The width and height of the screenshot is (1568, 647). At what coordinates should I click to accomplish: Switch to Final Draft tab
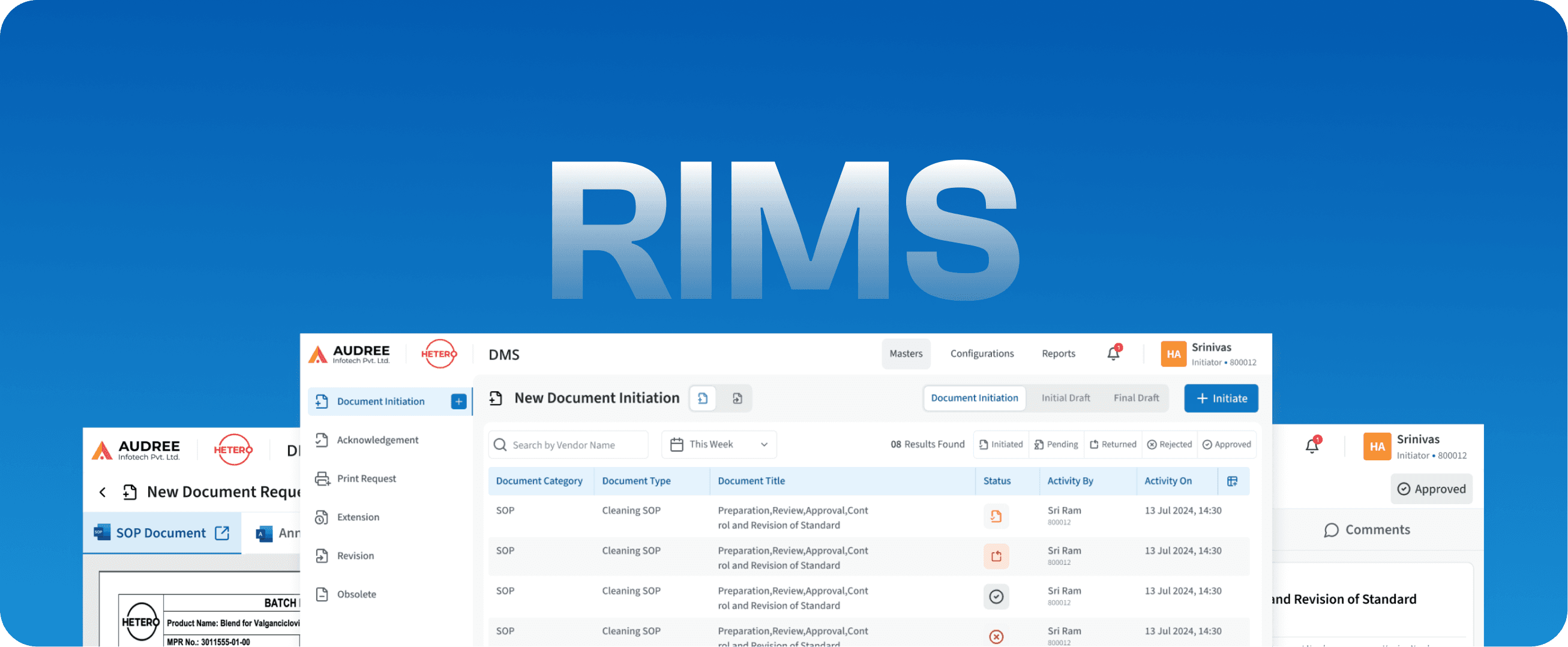[x=1136, y=398]
